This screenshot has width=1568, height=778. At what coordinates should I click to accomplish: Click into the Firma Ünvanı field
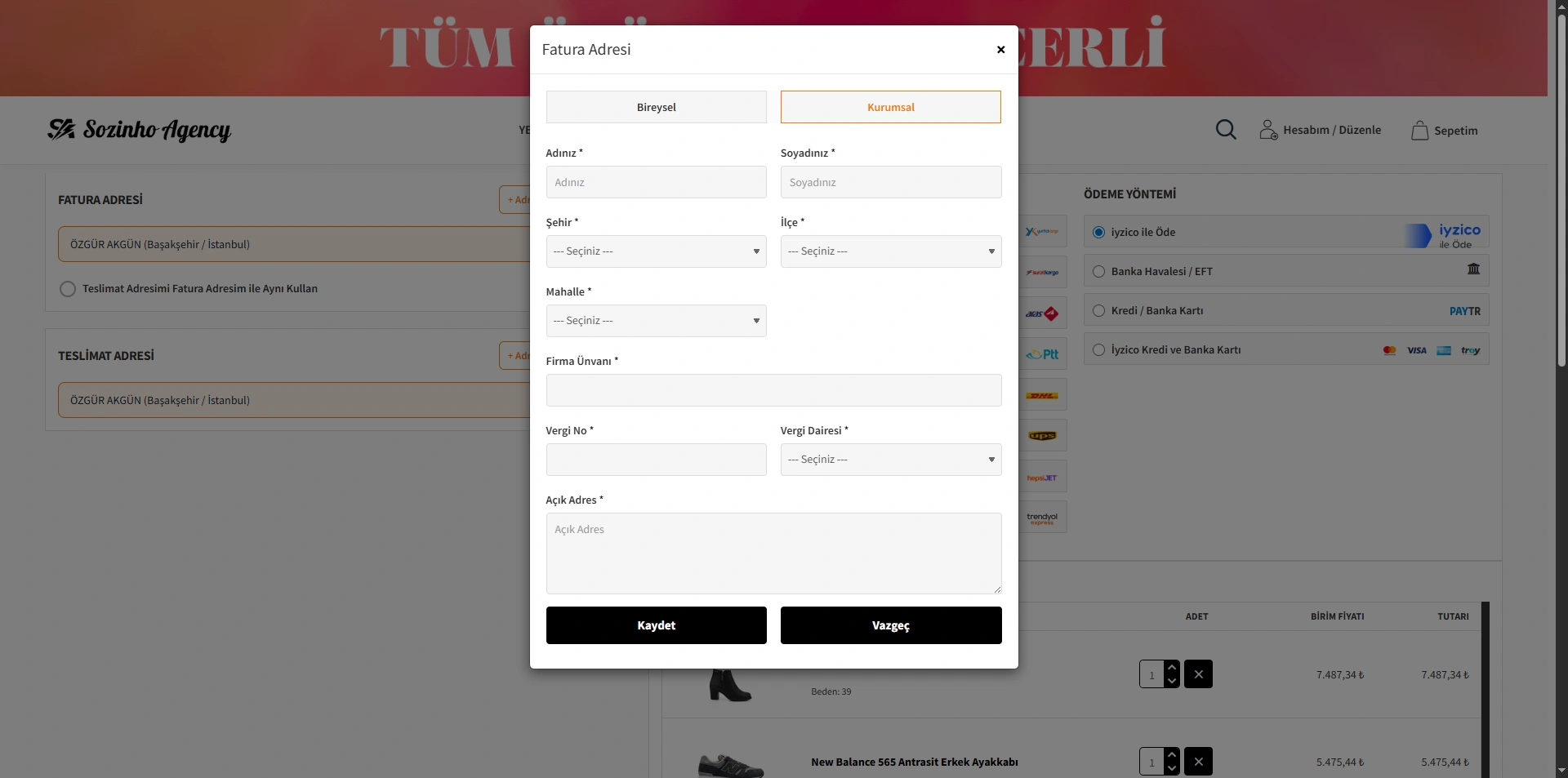pos(773,390)
